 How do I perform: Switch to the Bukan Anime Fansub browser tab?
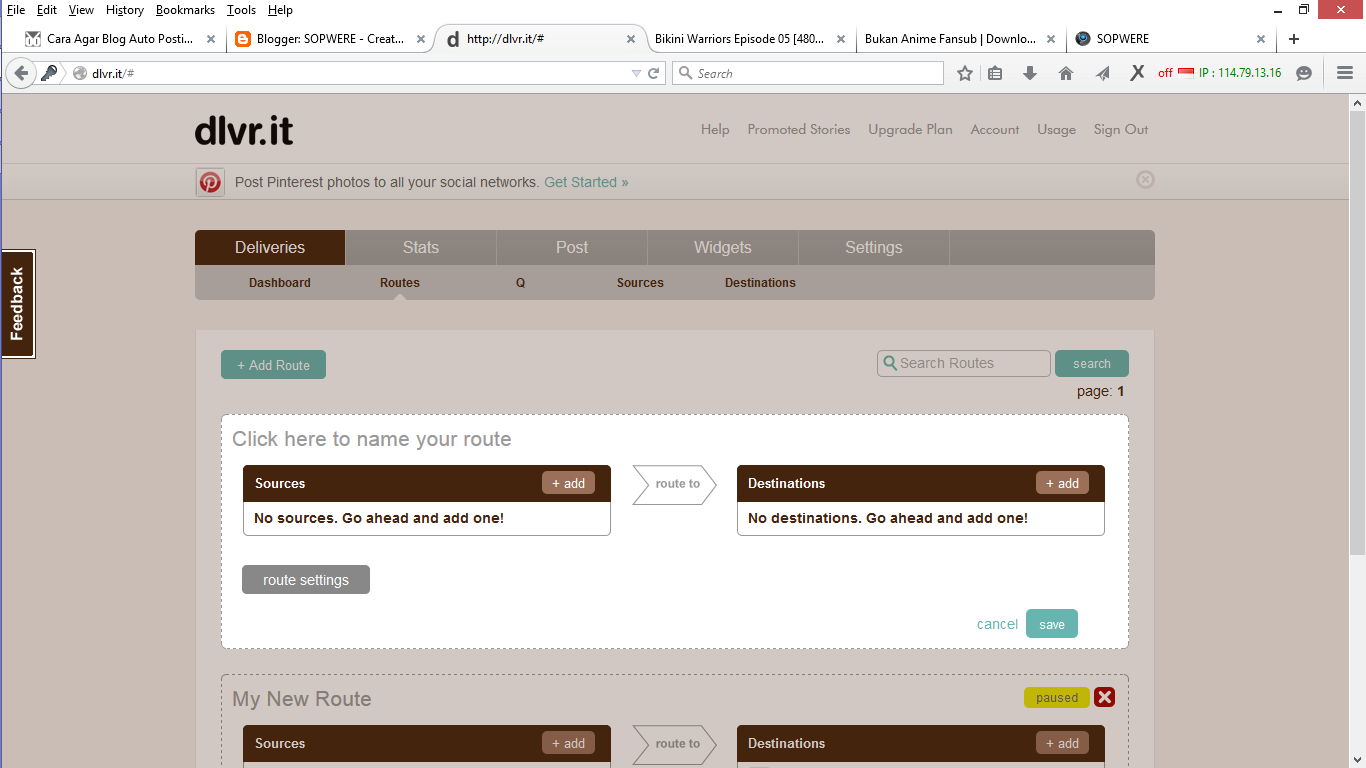pos(949,39)
